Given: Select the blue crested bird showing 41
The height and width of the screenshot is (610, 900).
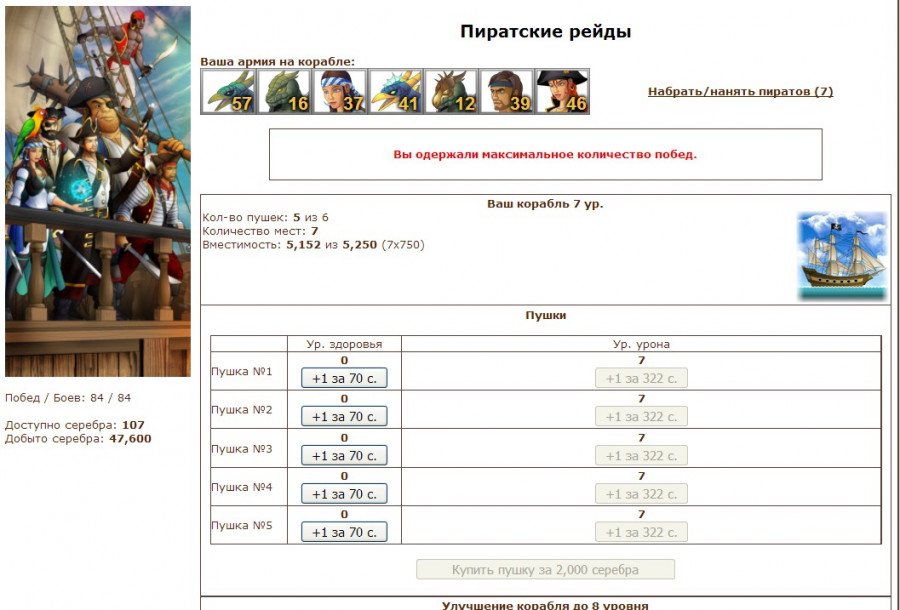Looking at the screenshot, I should pyautogui.click(x=395, y=91).
